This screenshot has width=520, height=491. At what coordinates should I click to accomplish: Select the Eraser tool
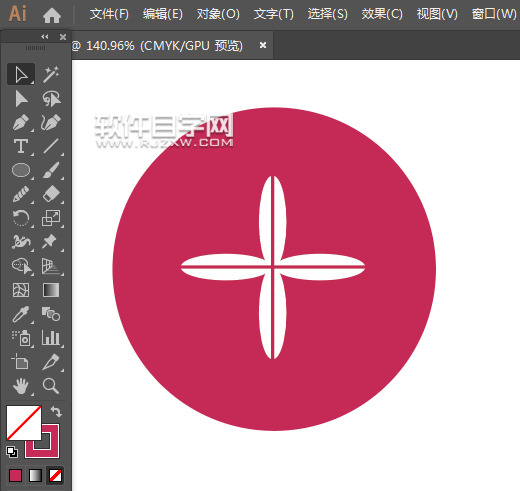click(51, 194)
